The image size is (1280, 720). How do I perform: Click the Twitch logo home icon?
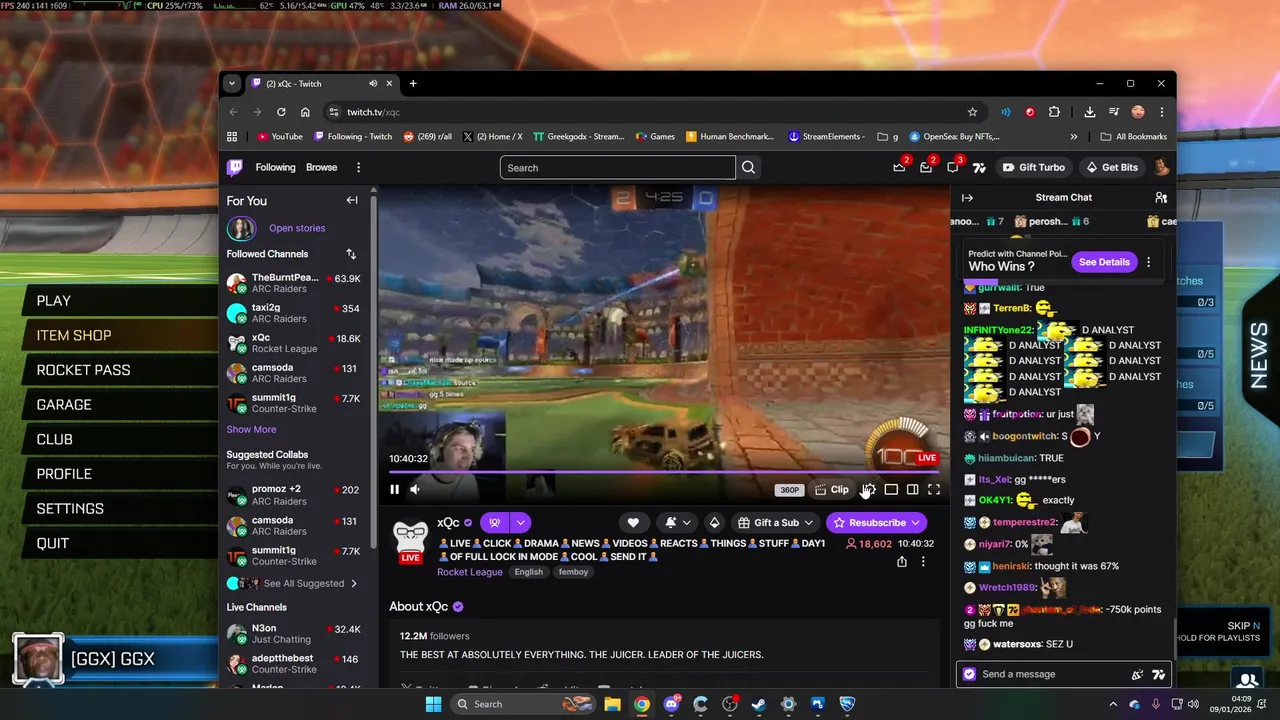click(234, 167)
